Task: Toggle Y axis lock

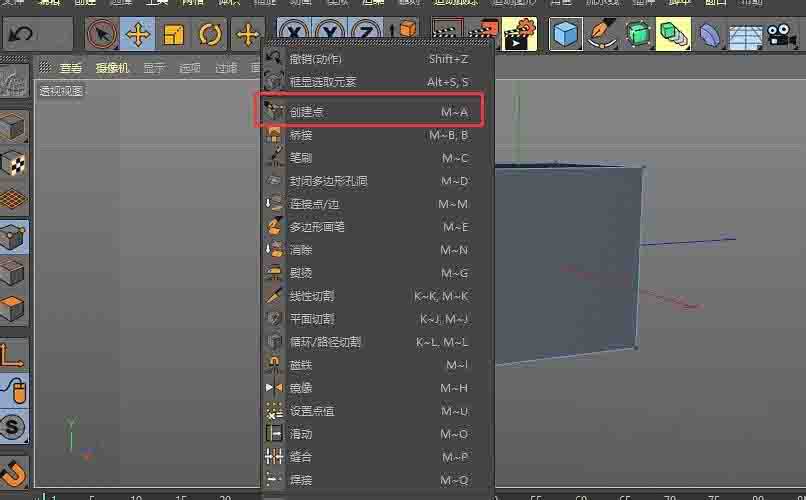Action: [329, 30]
